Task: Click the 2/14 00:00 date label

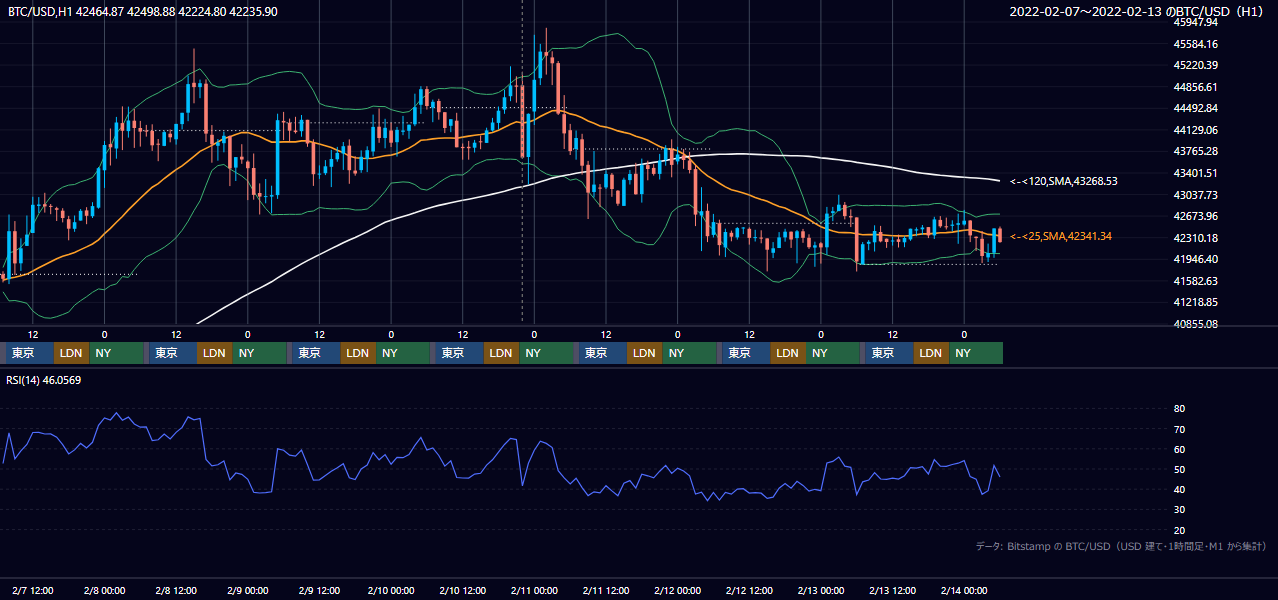Action: pyautogui.click(x=964, y=590)
